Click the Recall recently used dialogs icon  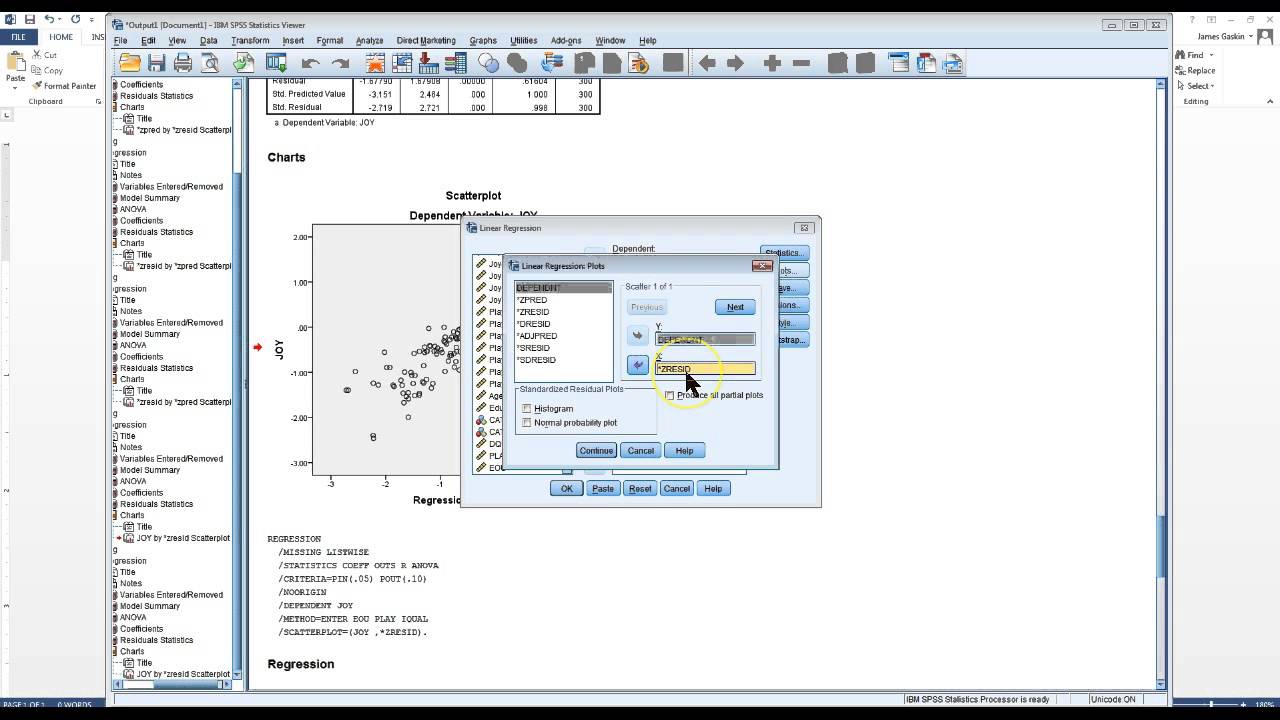pyautogui.click(x=277, y=63)
